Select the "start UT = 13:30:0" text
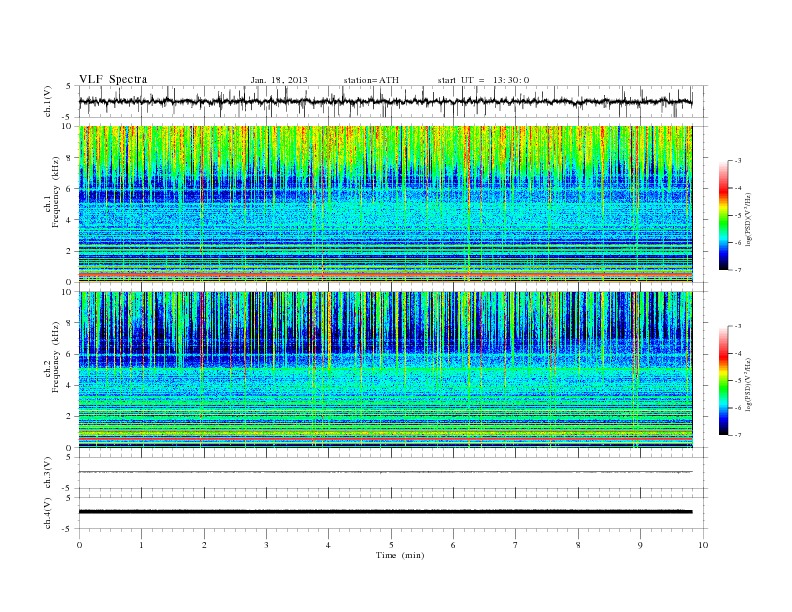This screenshot has width=792, height=612. click(483, 80)
